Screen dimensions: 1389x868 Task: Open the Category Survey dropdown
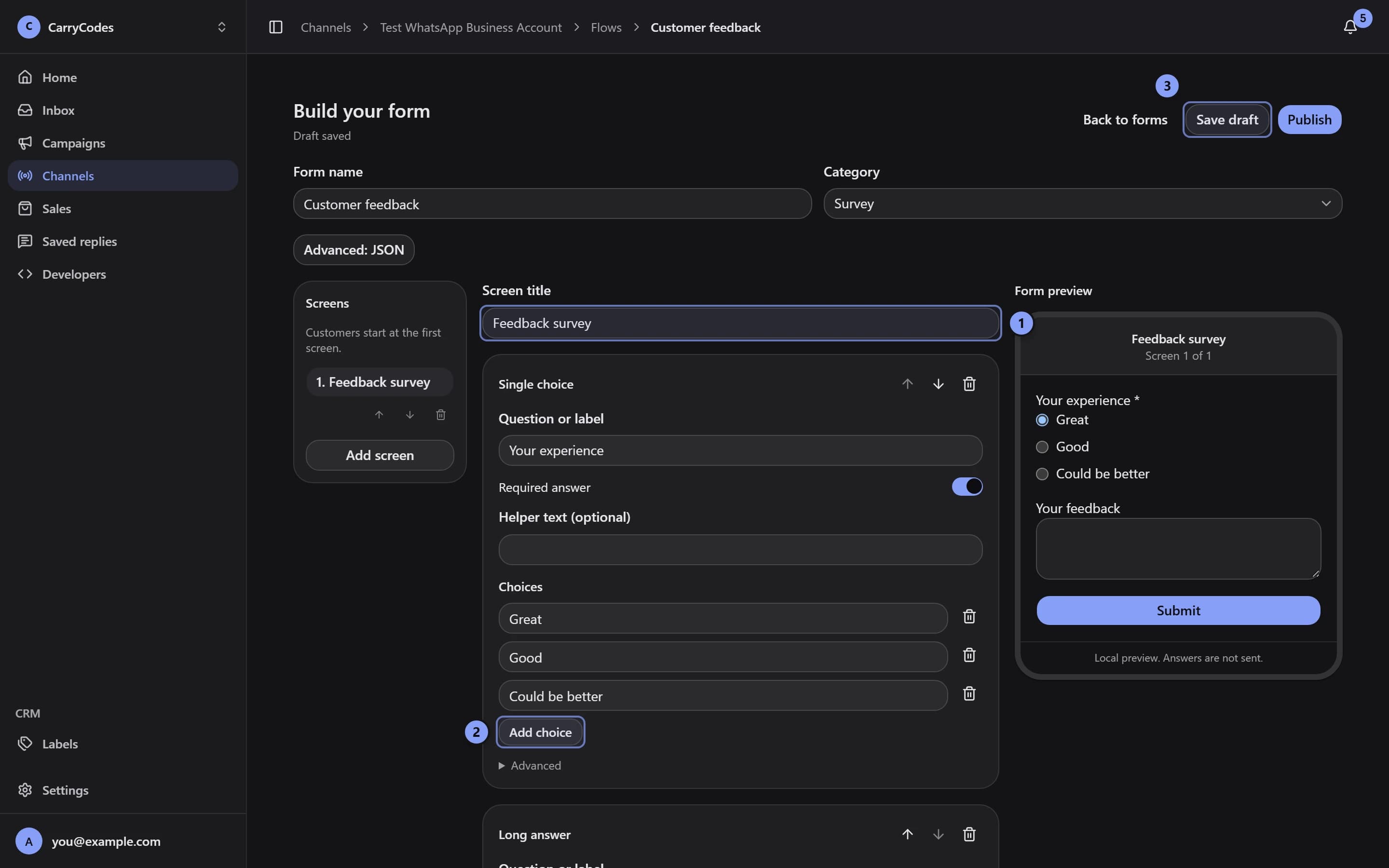(1082, 203)
